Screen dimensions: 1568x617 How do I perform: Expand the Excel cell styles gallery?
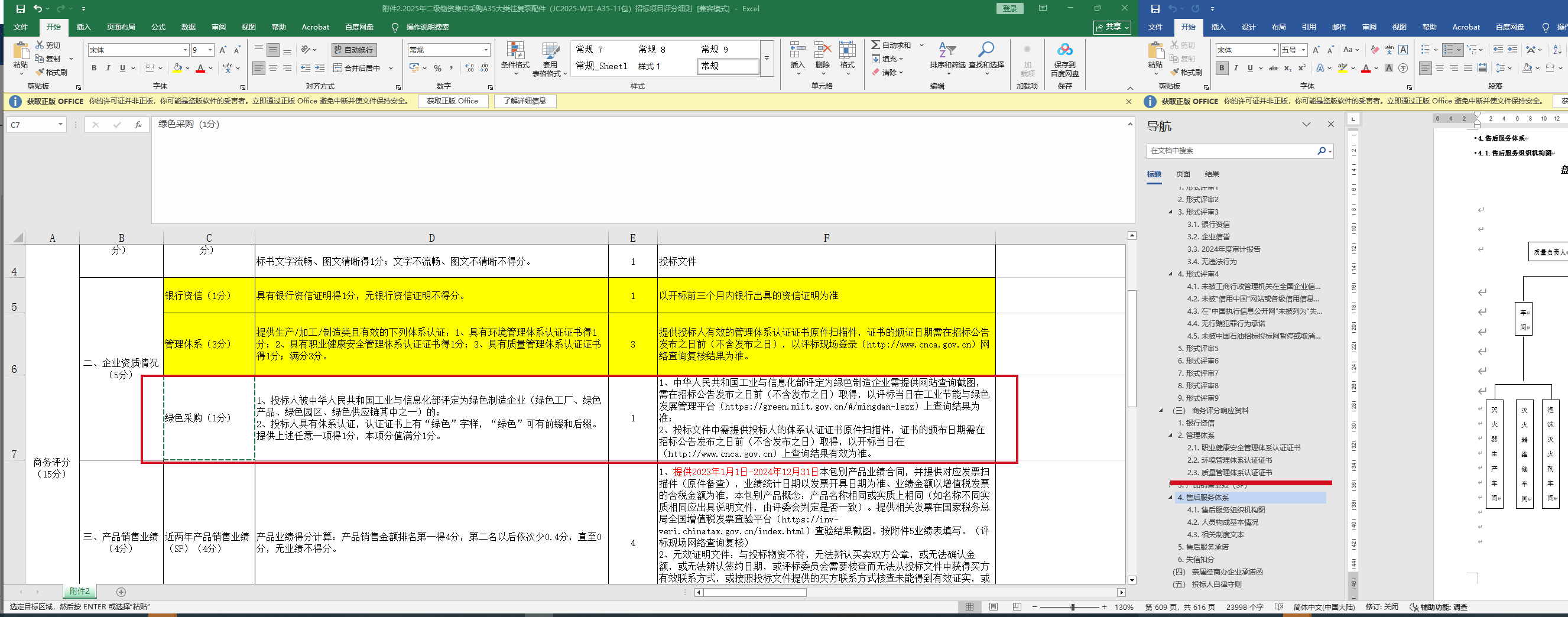click(767, 59)
